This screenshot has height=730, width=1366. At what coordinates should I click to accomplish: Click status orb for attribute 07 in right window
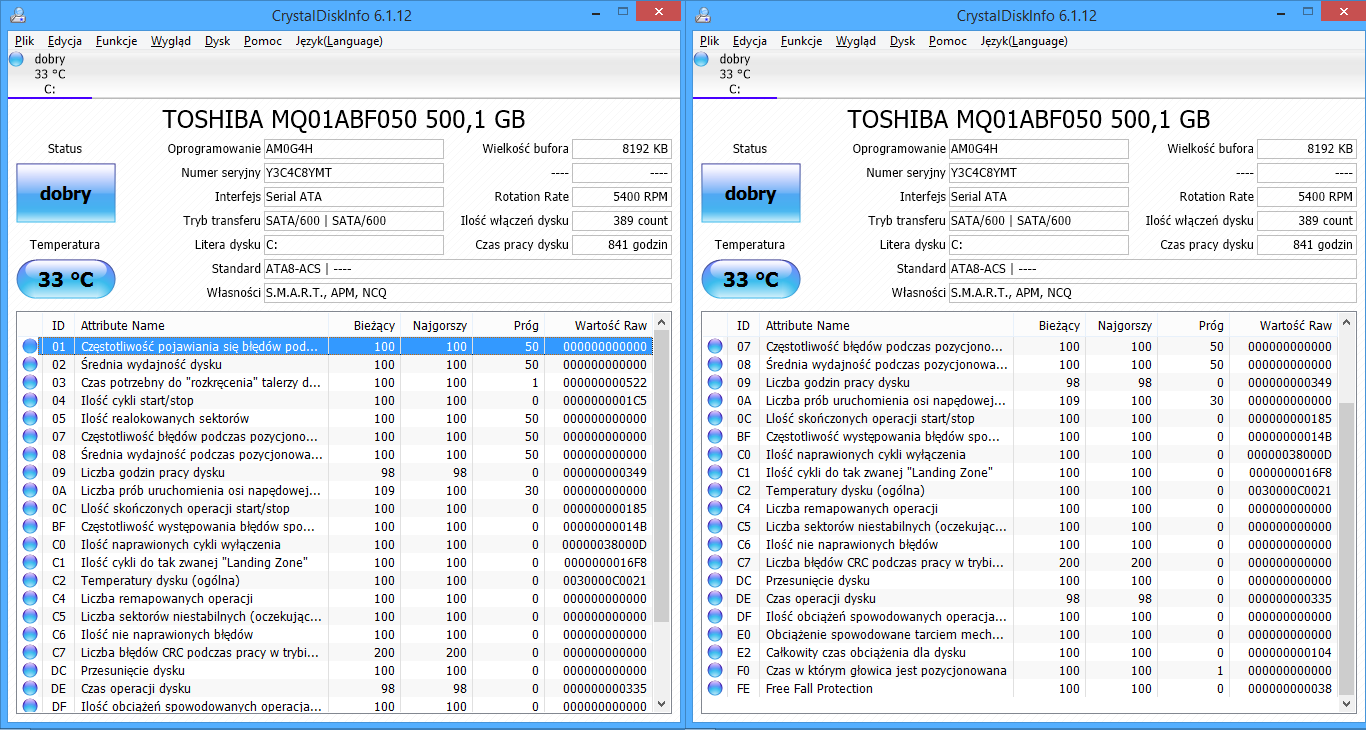tap(715, 347)
